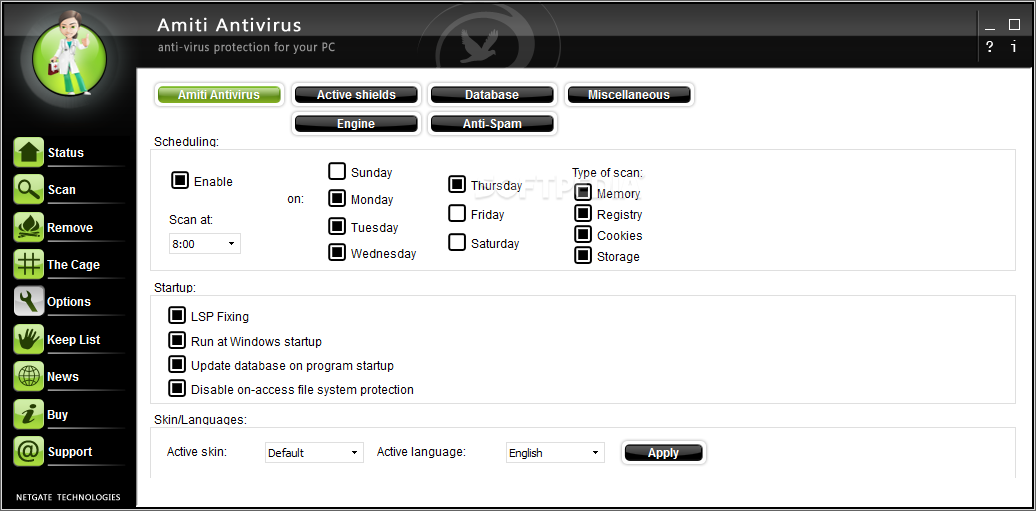
Task: Open the Active skin dropdown
Action: 314,453
